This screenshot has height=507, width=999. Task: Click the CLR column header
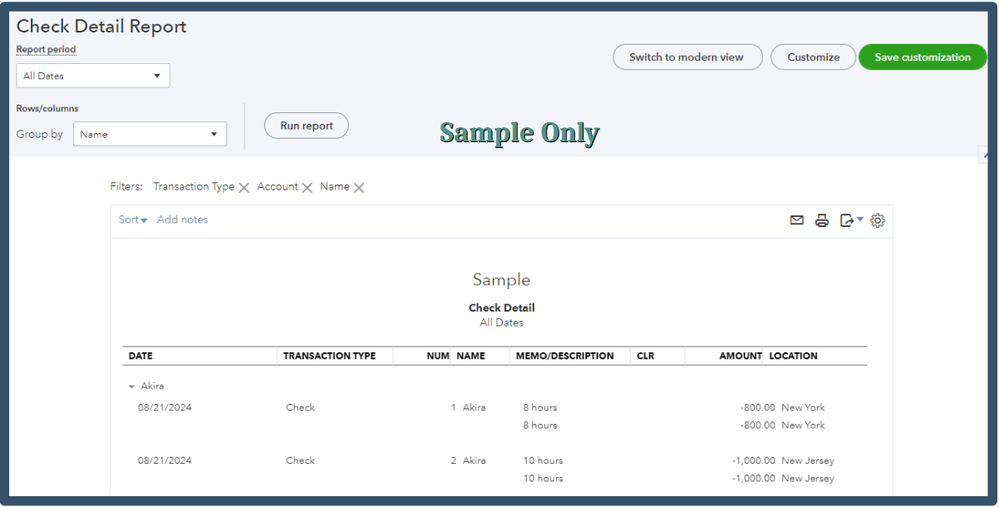645,356
